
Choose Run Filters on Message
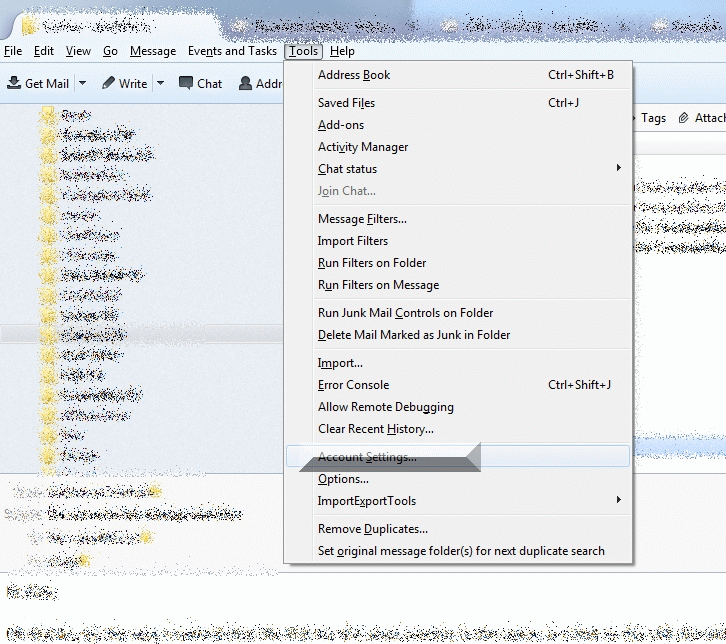[x=458, y=285]
